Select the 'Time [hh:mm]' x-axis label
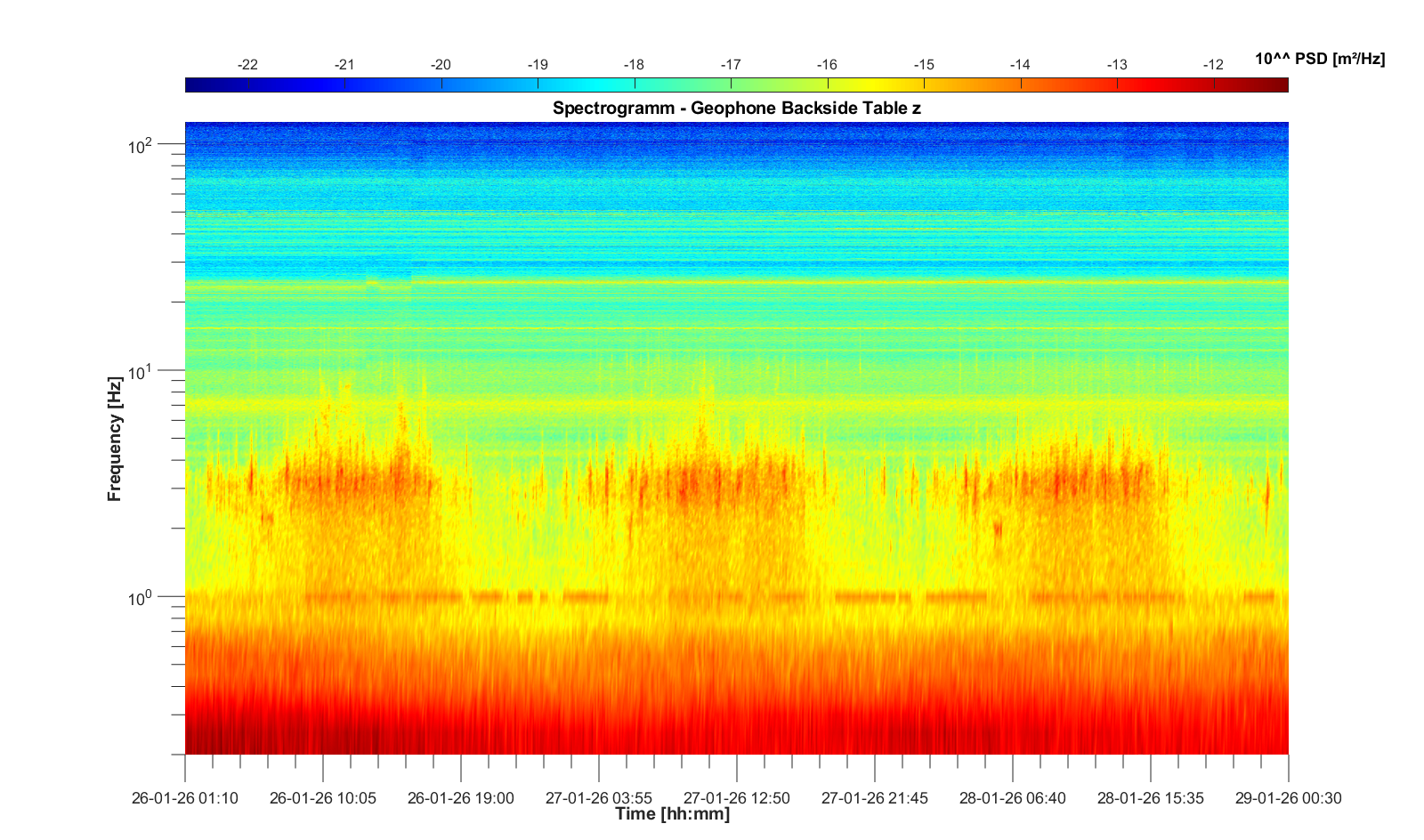This screenshot has width=1424, height=840. [x=672, y=813]
